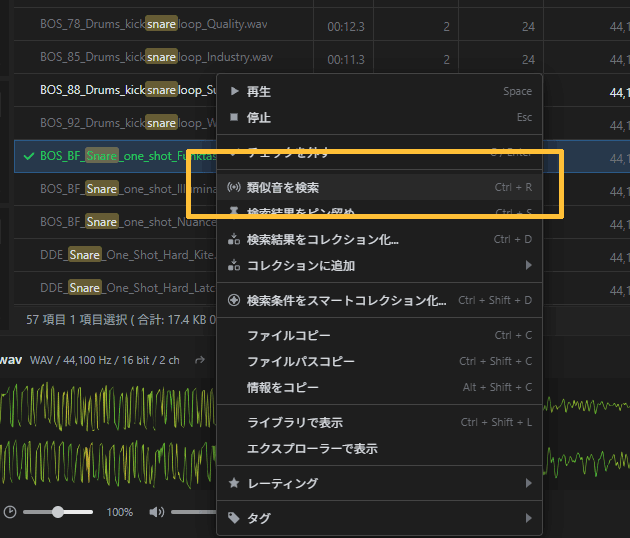
Task: Choose ライブラリで表示 from the menu
Action: point(380,422)
